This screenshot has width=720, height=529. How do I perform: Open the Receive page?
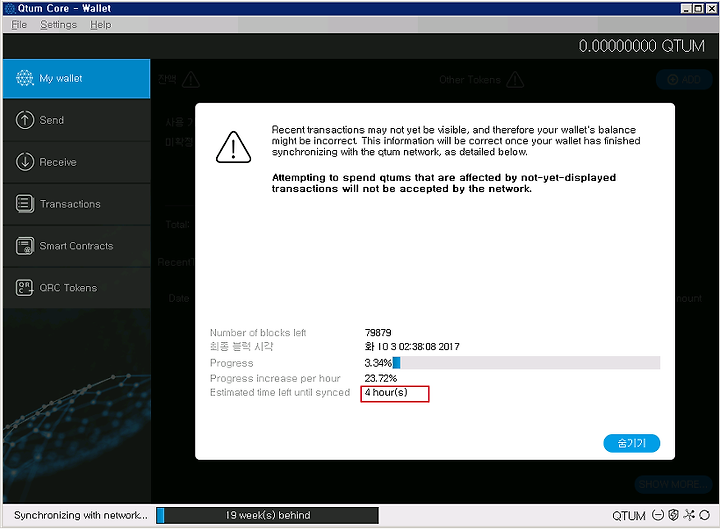coord(76,162)
